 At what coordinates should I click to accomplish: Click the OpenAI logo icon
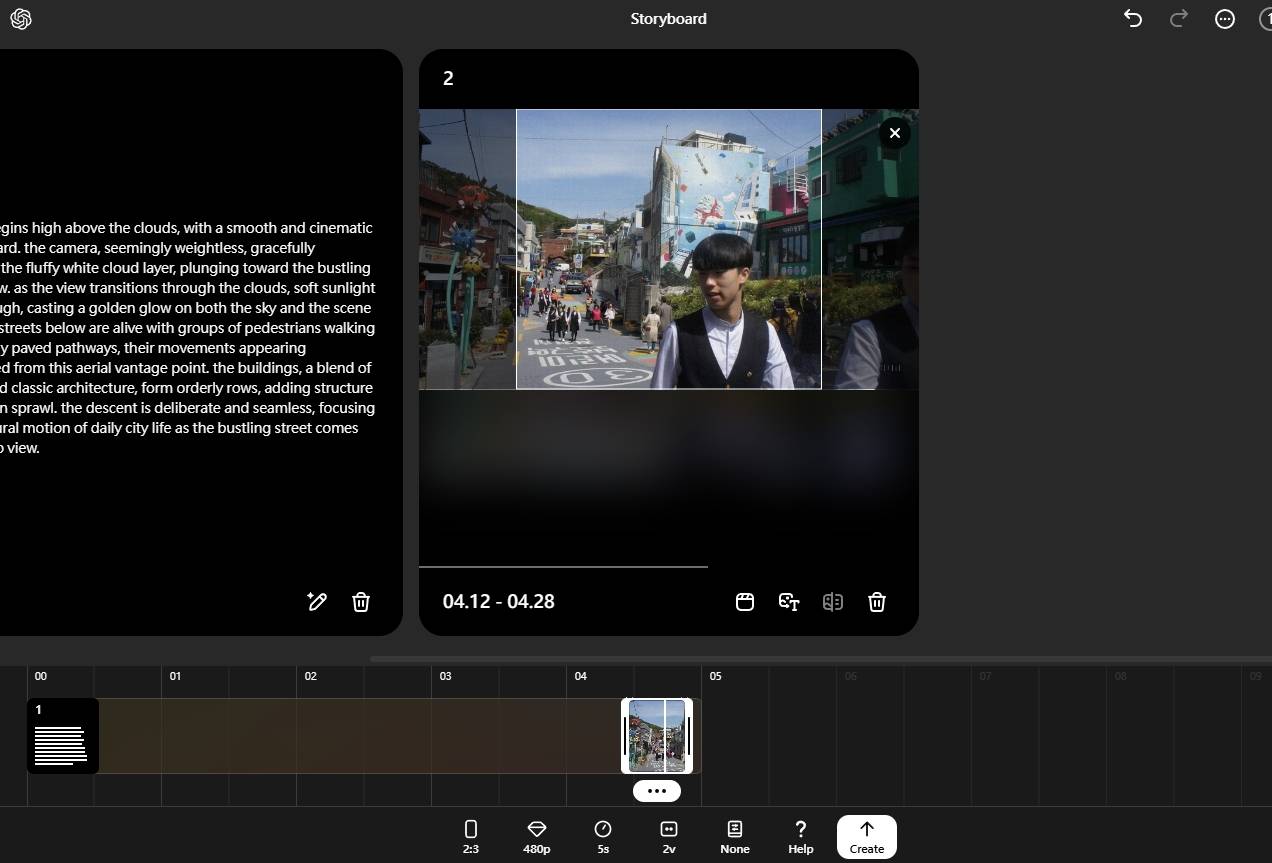(20, 19)
